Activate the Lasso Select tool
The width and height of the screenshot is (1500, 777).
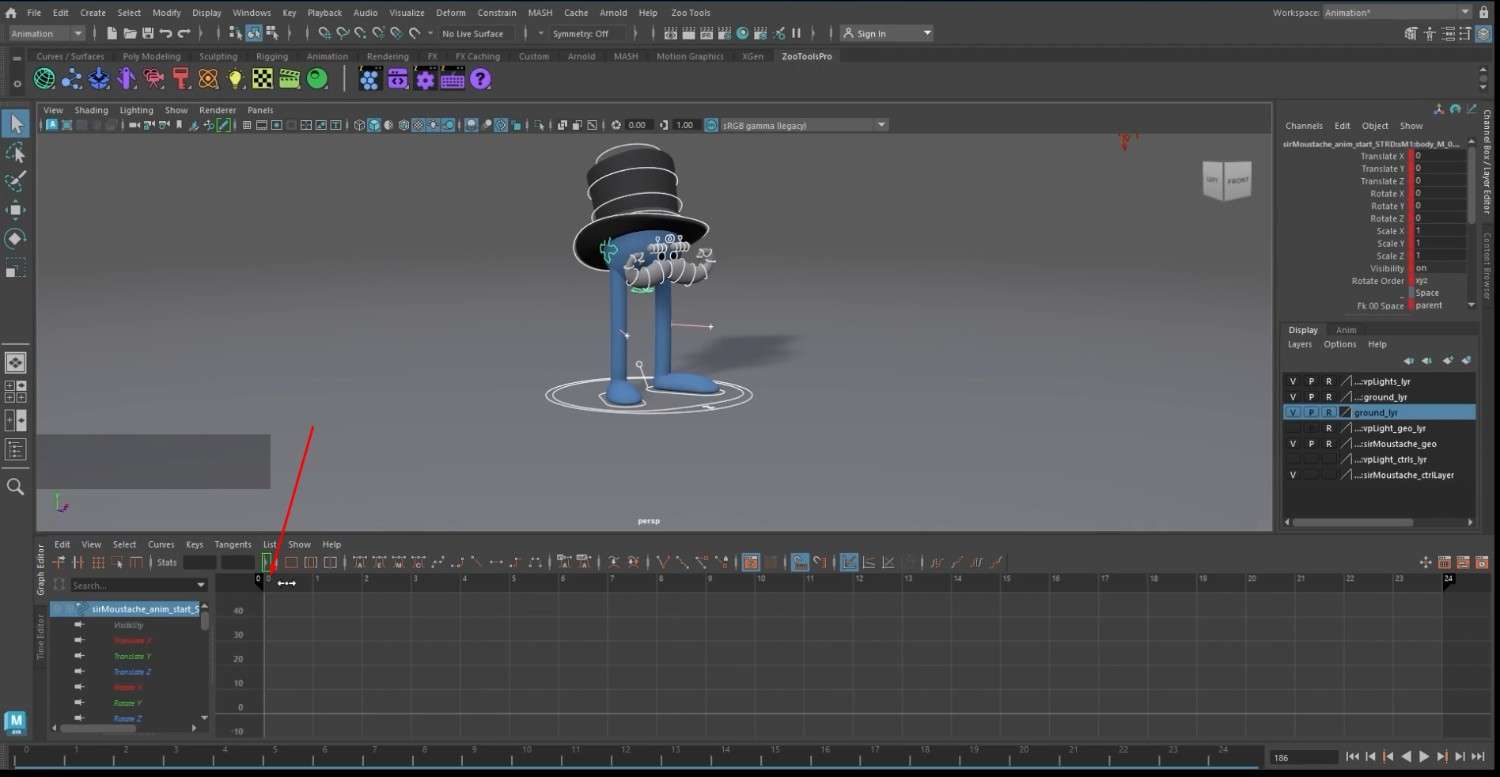15,153
